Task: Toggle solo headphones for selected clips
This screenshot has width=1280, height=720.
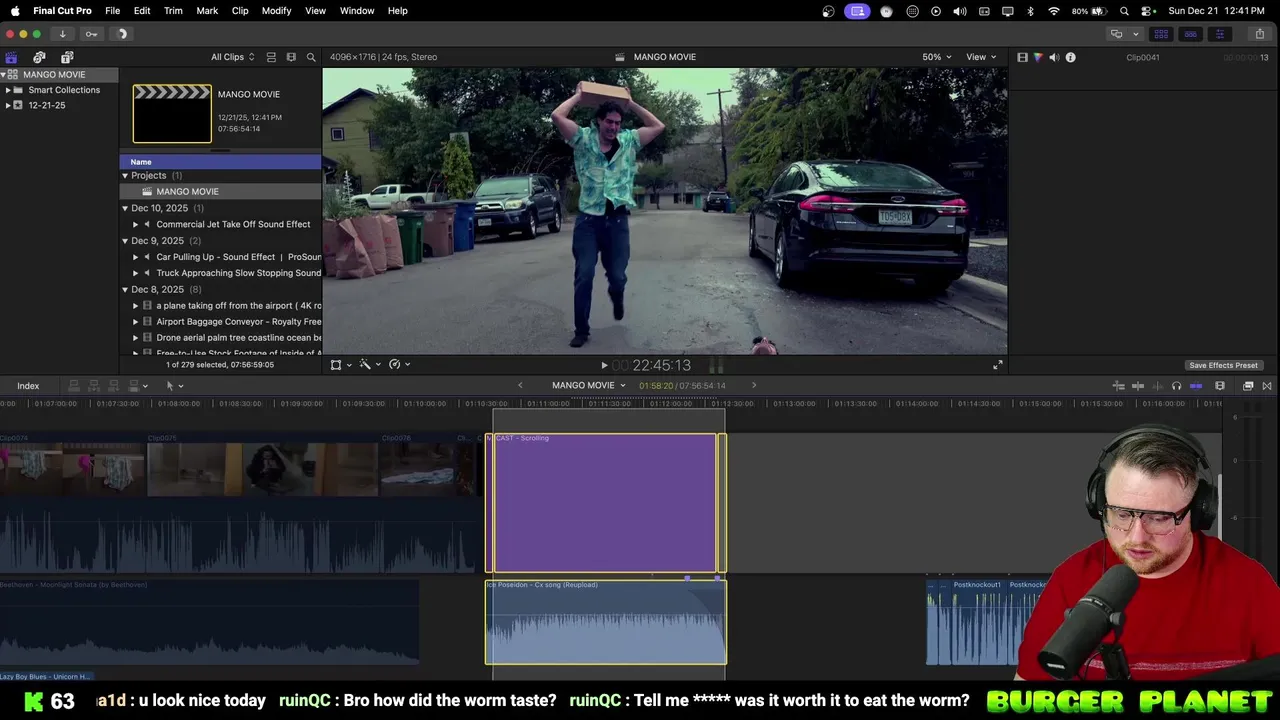Action: point(1176,386)
